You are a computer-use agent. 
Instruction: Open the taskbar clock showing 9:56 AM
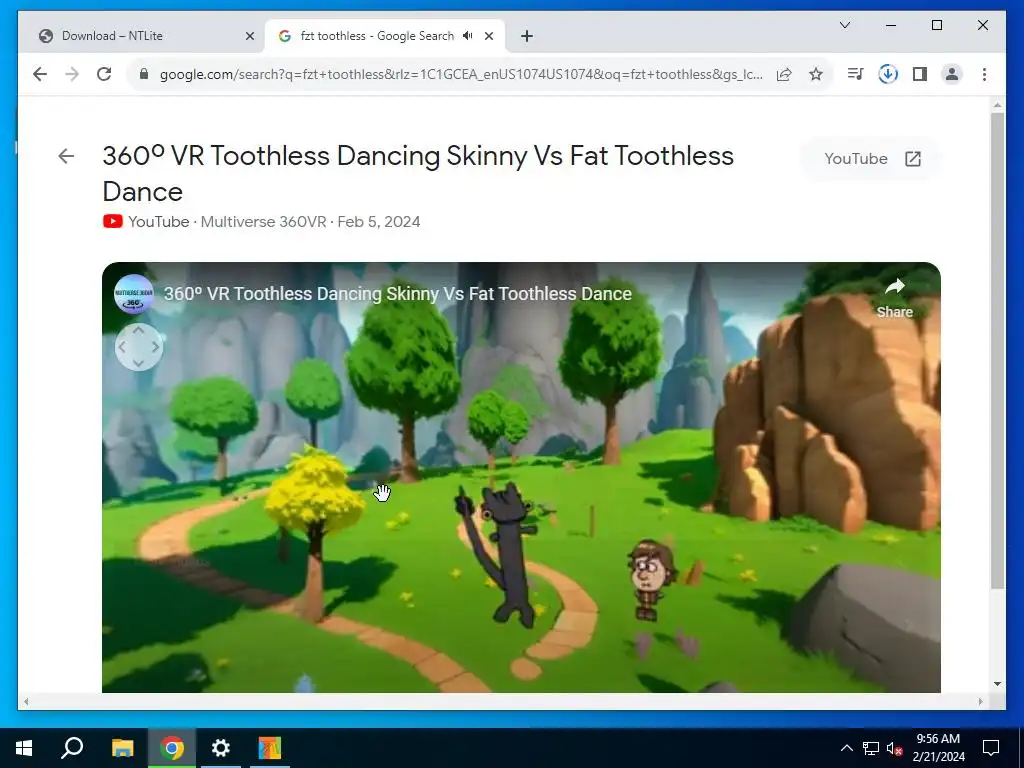(938, 748)
